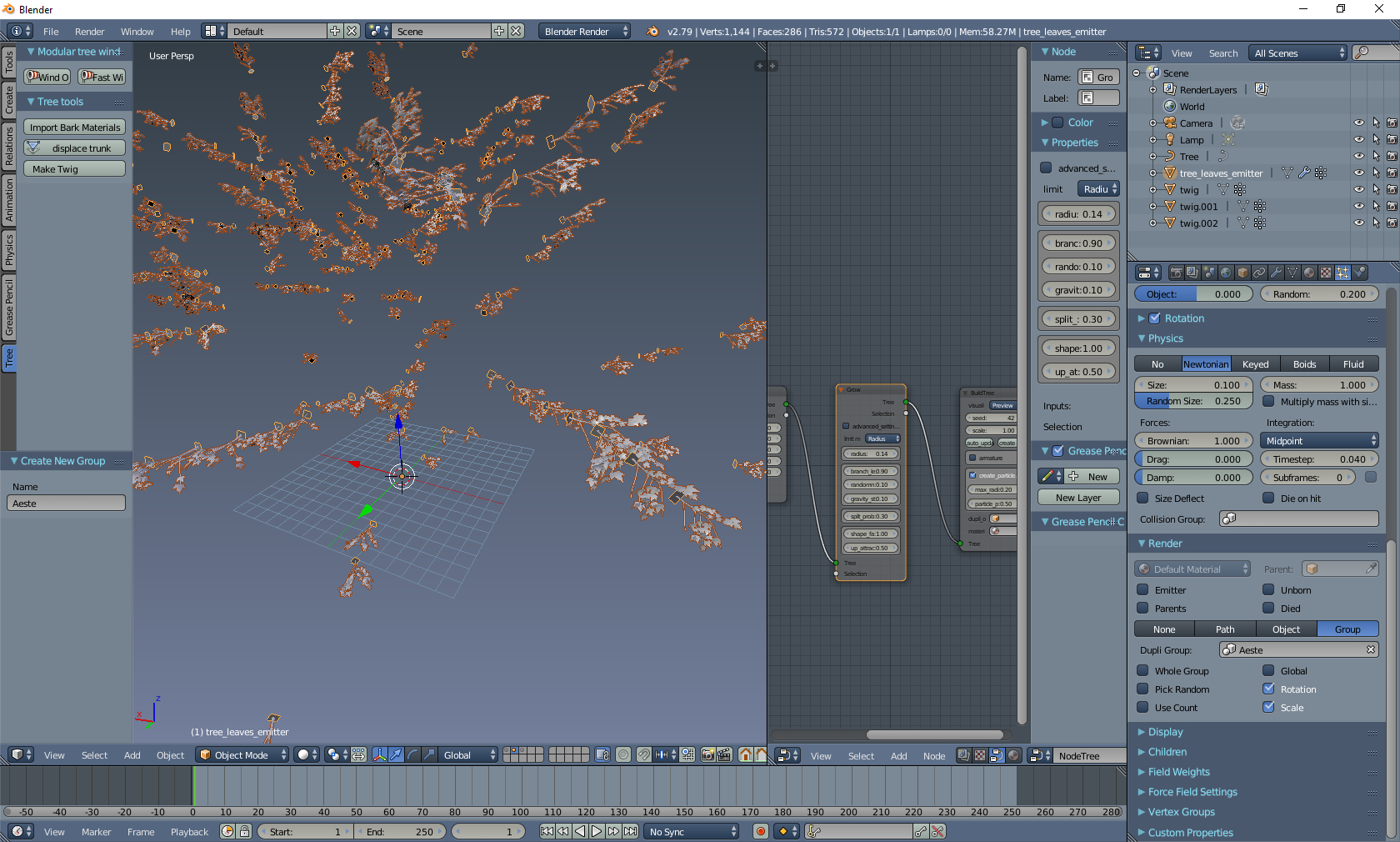The height and width of the screenshot is (842, 1400).
Task: Click the Make Twig button
Action: 75,168
